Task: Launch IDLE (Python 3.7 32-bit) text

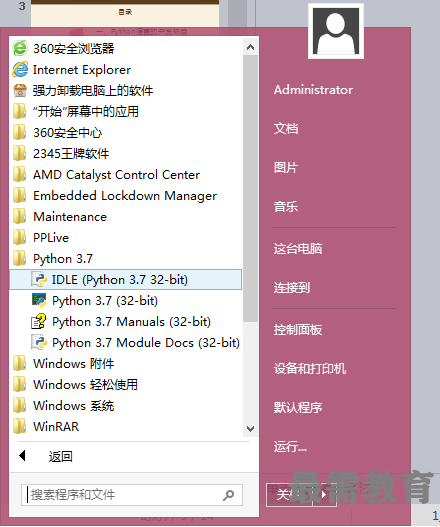Action: tap(120, 280)
